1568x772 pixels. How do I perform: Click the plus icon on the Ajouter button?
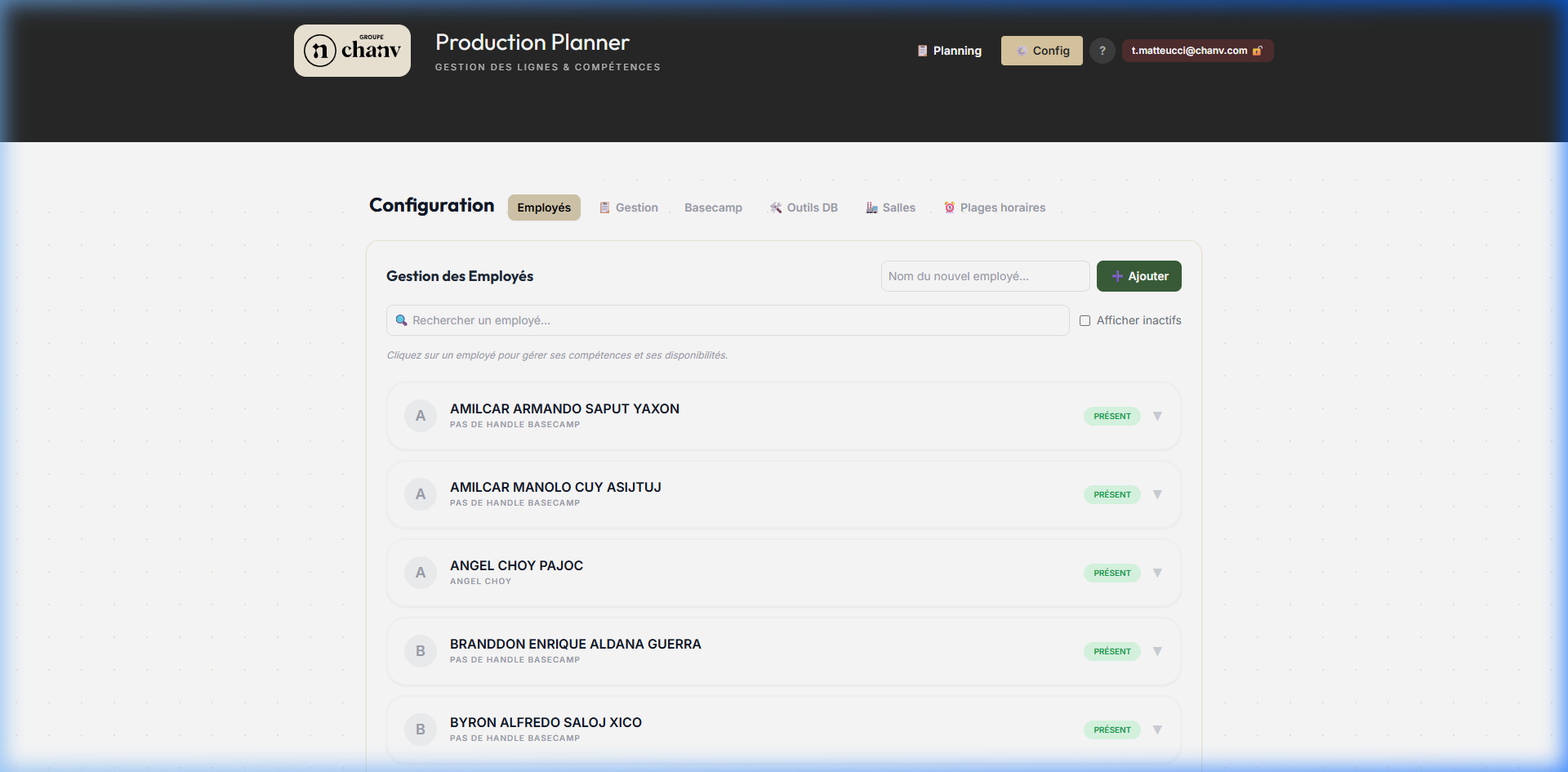point(1117,276)
